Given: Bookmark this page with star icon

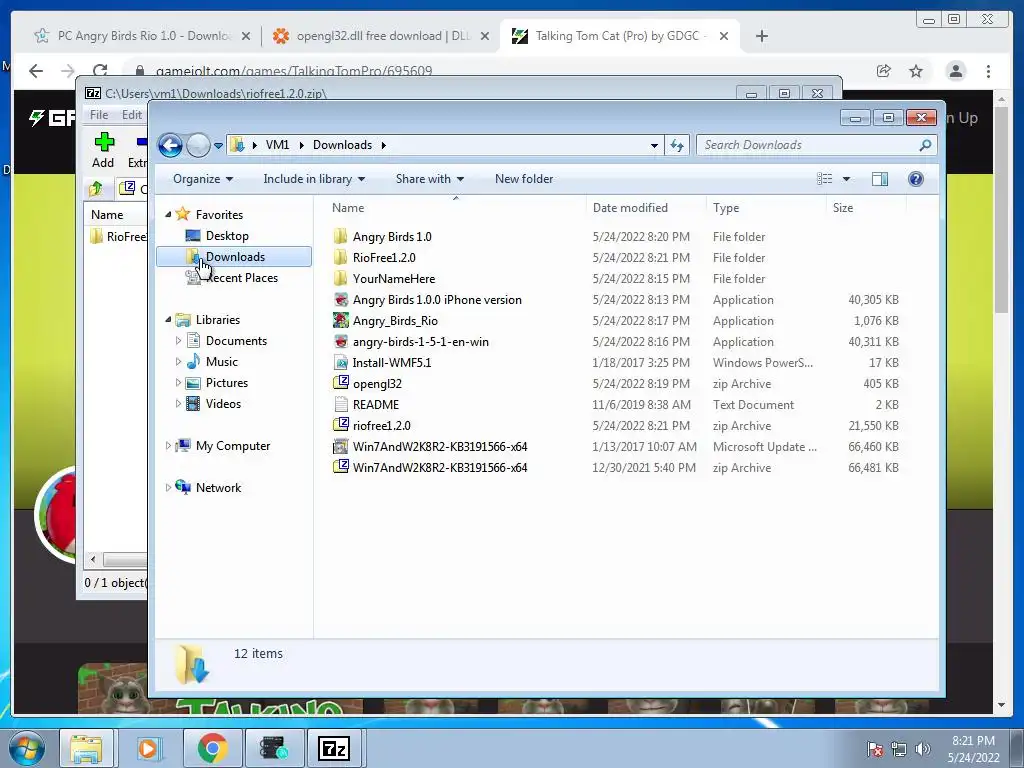Looking at the screenshot, I should point(916,71).
